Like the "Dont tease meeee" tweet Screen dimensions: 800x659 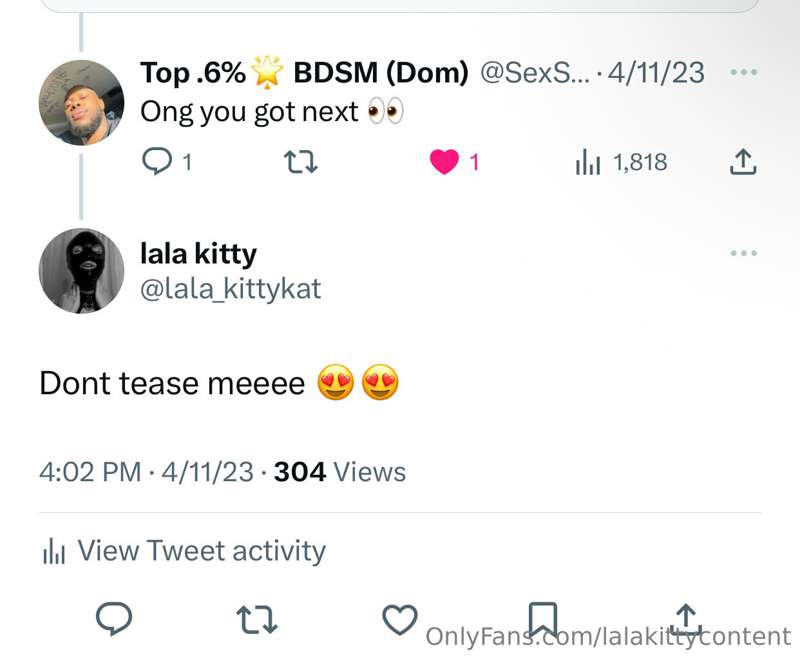[x=400, y=619]
